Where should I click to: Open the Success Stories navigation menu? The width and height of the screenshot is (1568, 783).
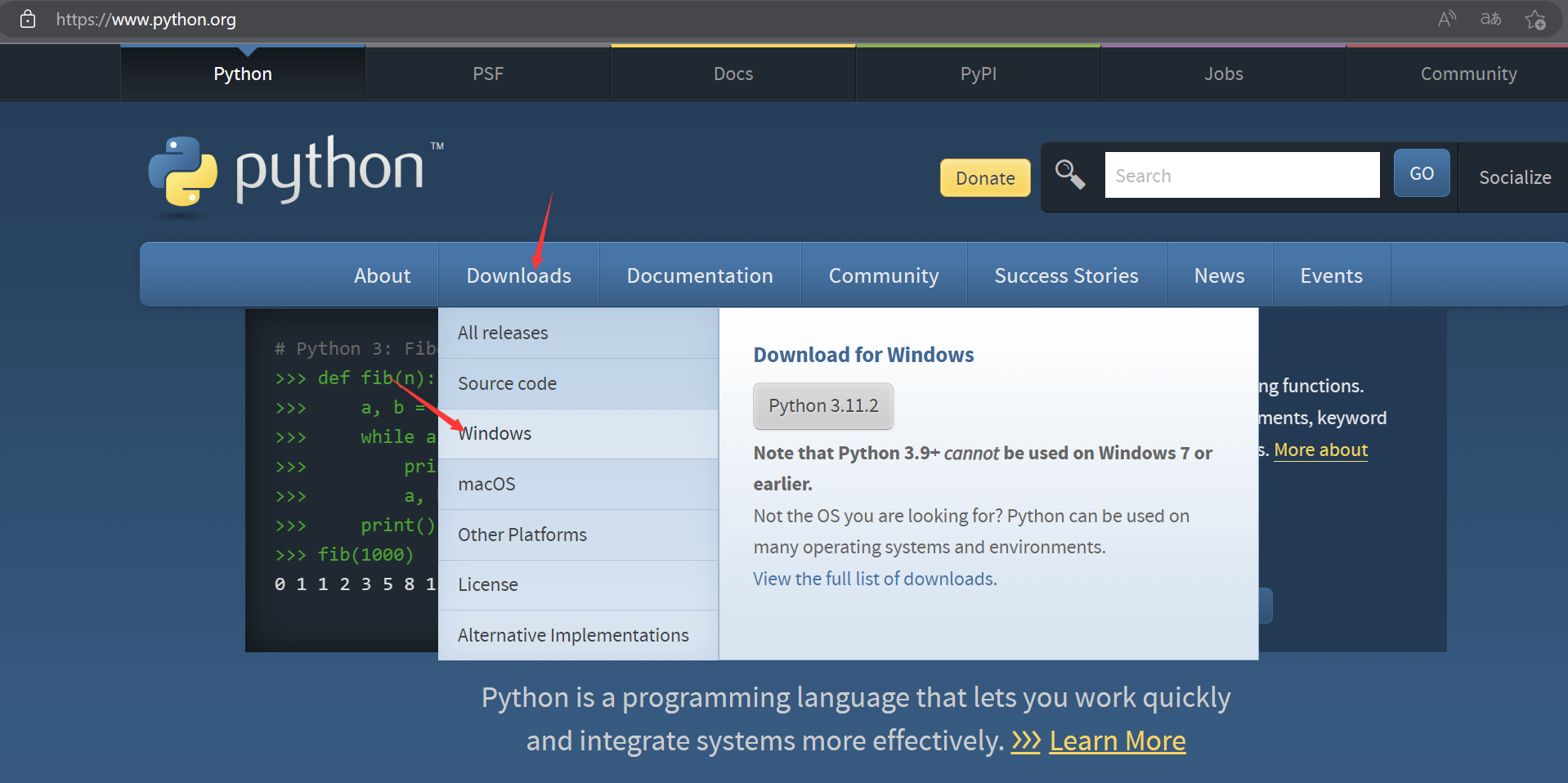coord(1066,275)
